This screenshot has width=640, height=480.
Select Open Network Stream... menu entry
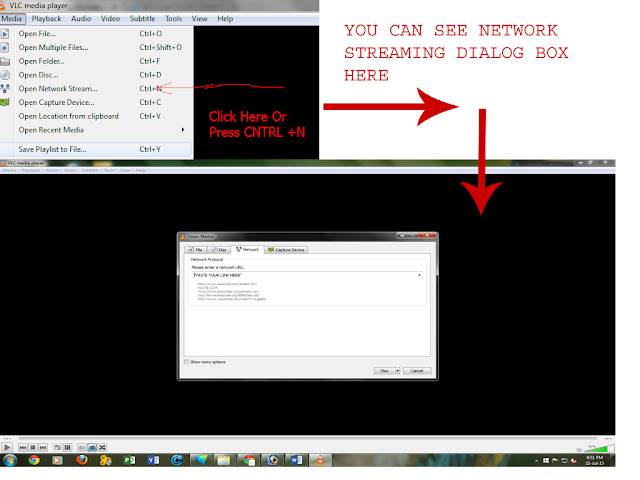96,89
